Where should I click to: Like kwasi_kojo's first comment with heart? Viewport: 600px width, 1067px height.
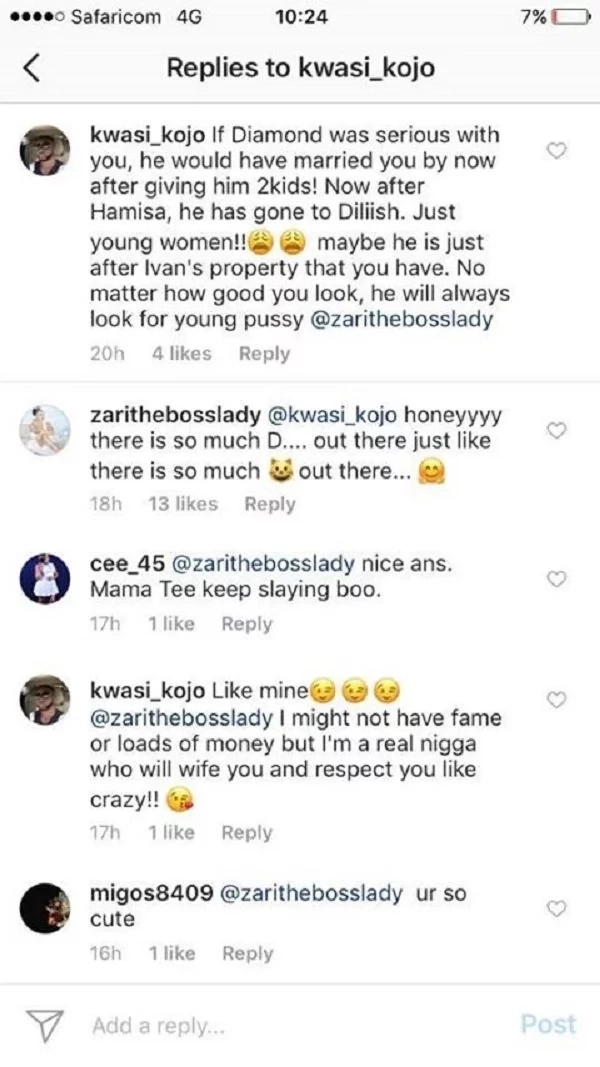coord(558,151)
